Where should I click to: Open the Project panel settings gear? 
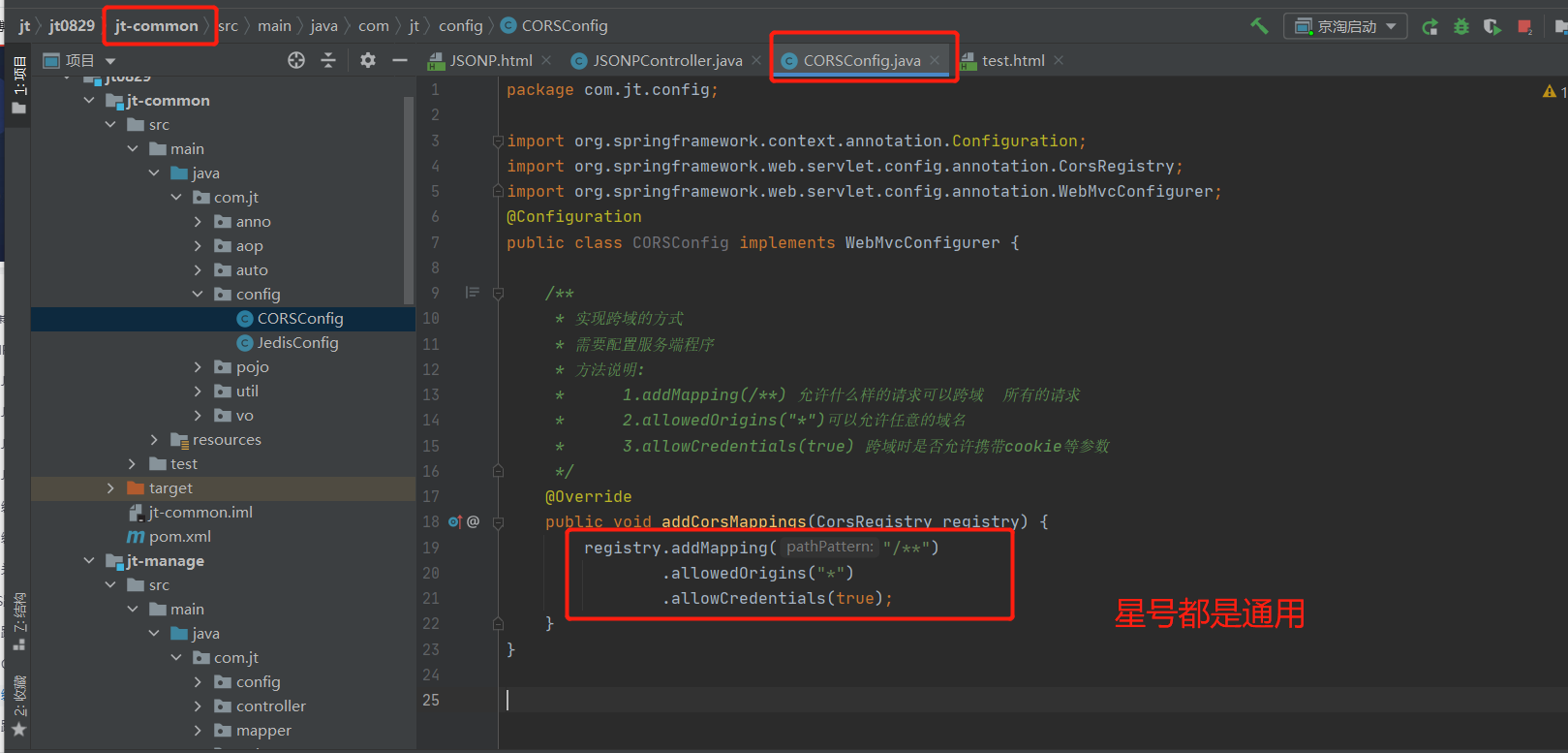[x=368, y=60]
